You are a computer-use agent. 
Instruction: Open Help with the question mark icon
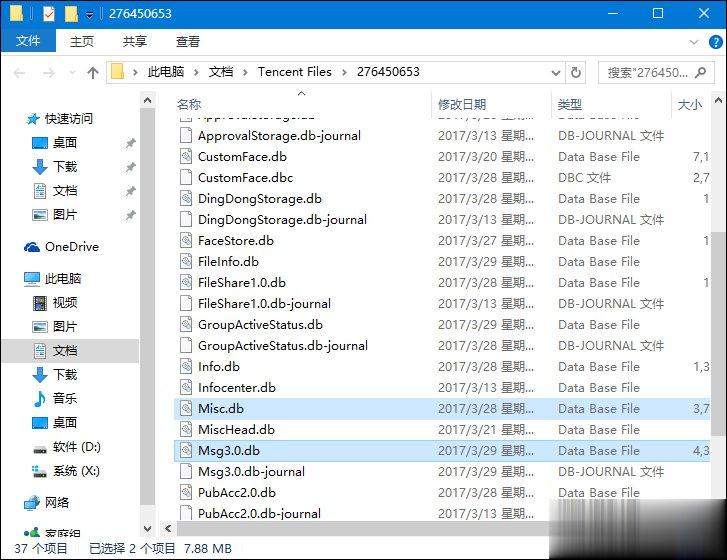pyautogui.click(x=715, y=42)
